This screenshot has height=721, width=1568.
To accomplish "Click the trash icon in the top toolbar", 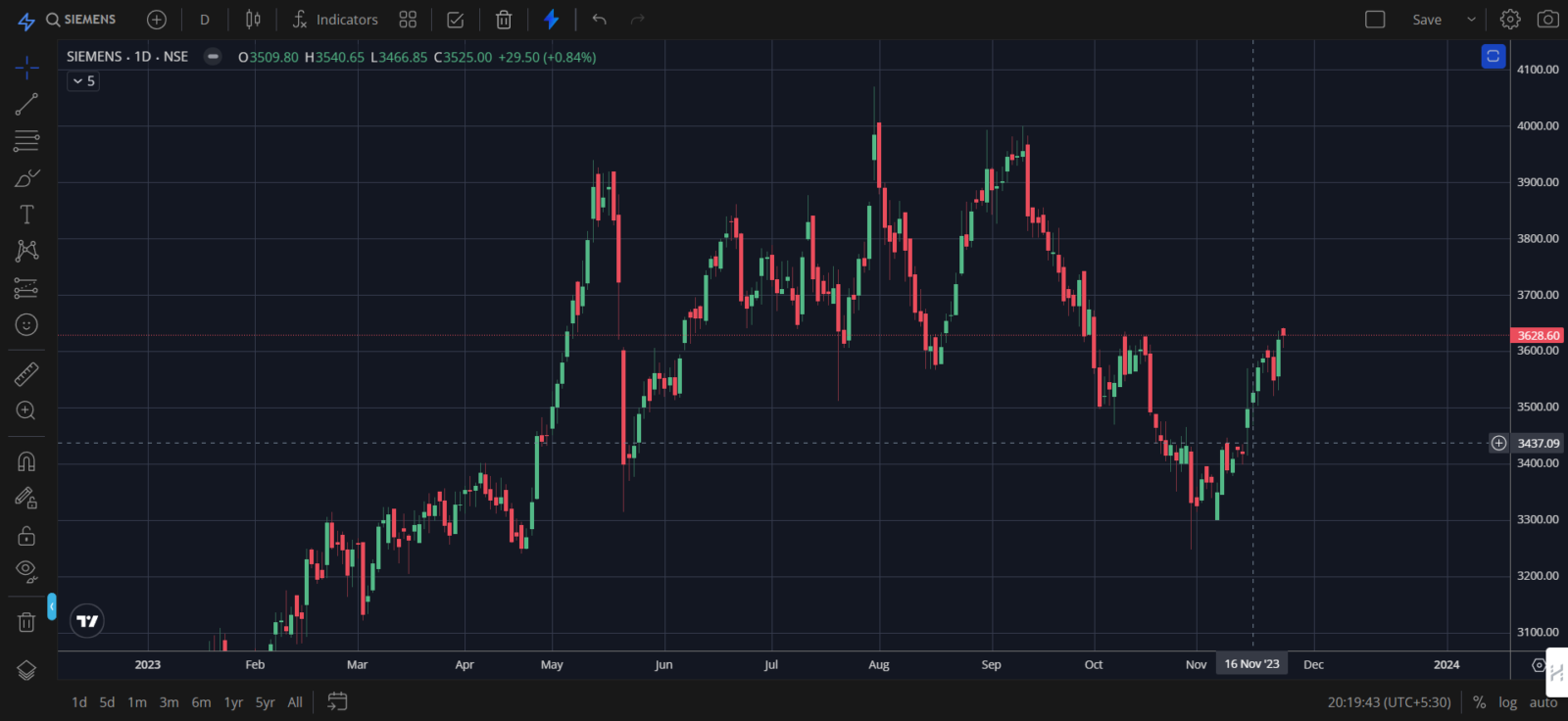I will click(503, 20).
